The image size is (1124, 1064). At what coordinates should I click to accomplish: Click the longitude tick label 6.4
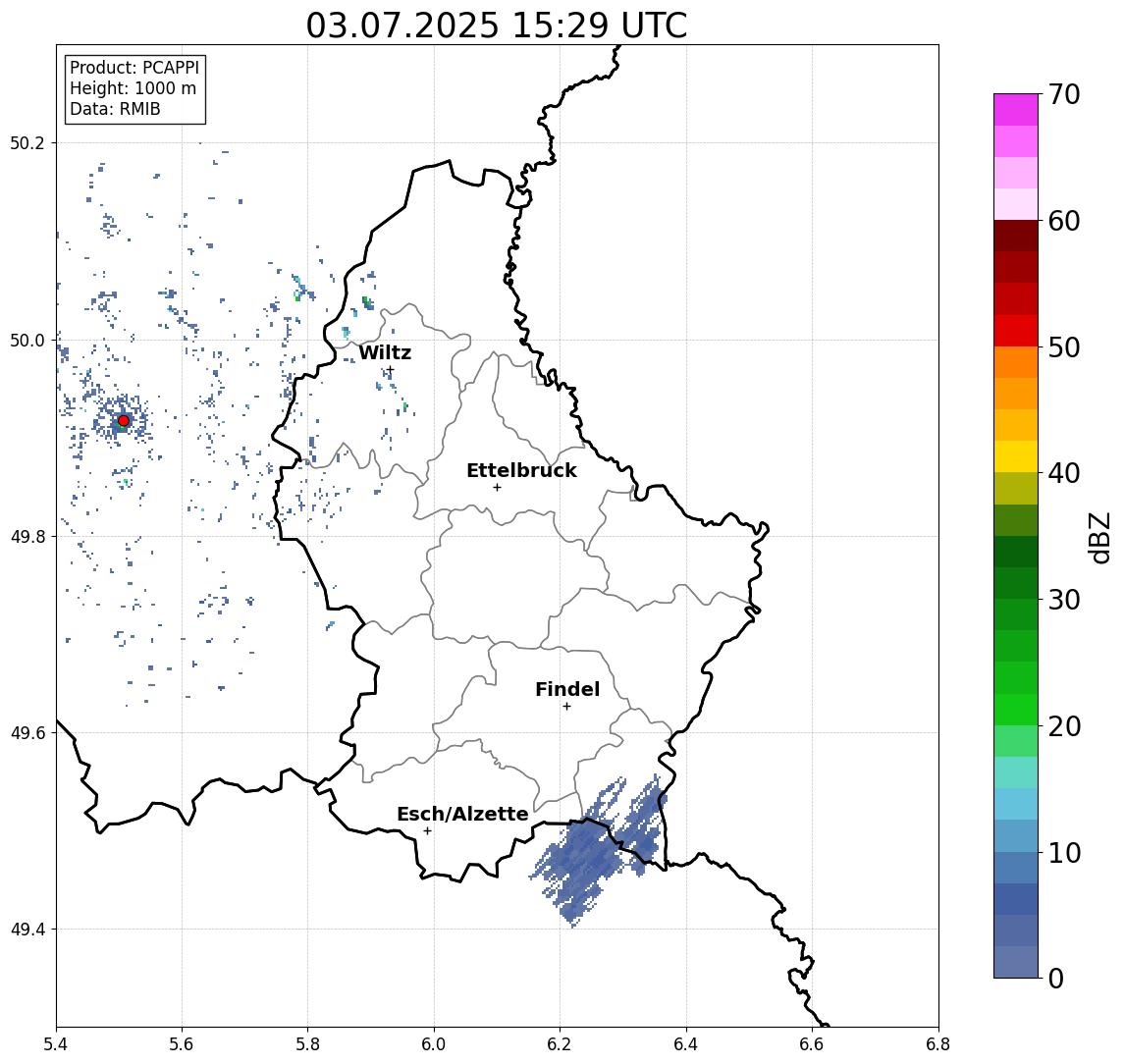(686, 1044)
